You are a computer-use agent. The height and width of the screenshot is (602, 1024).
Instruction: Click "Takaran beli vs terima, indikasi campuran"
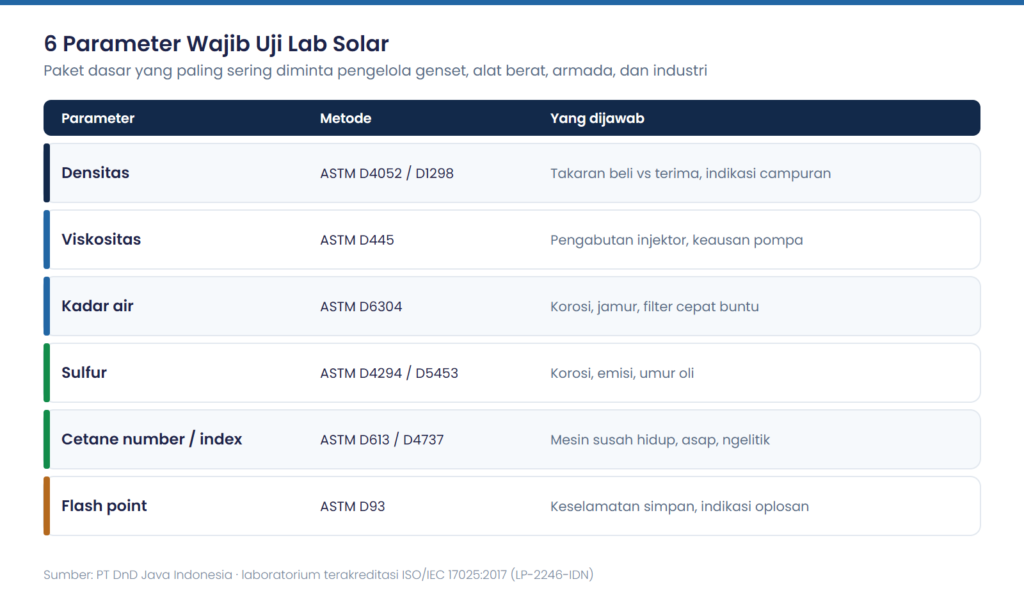click(x=690, y=174)
